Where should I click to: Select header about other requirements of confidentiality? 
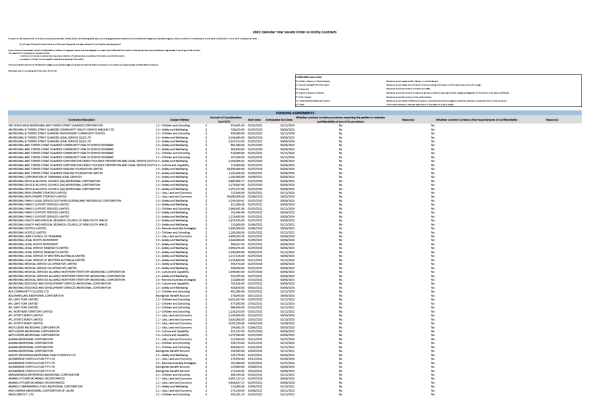476,120
